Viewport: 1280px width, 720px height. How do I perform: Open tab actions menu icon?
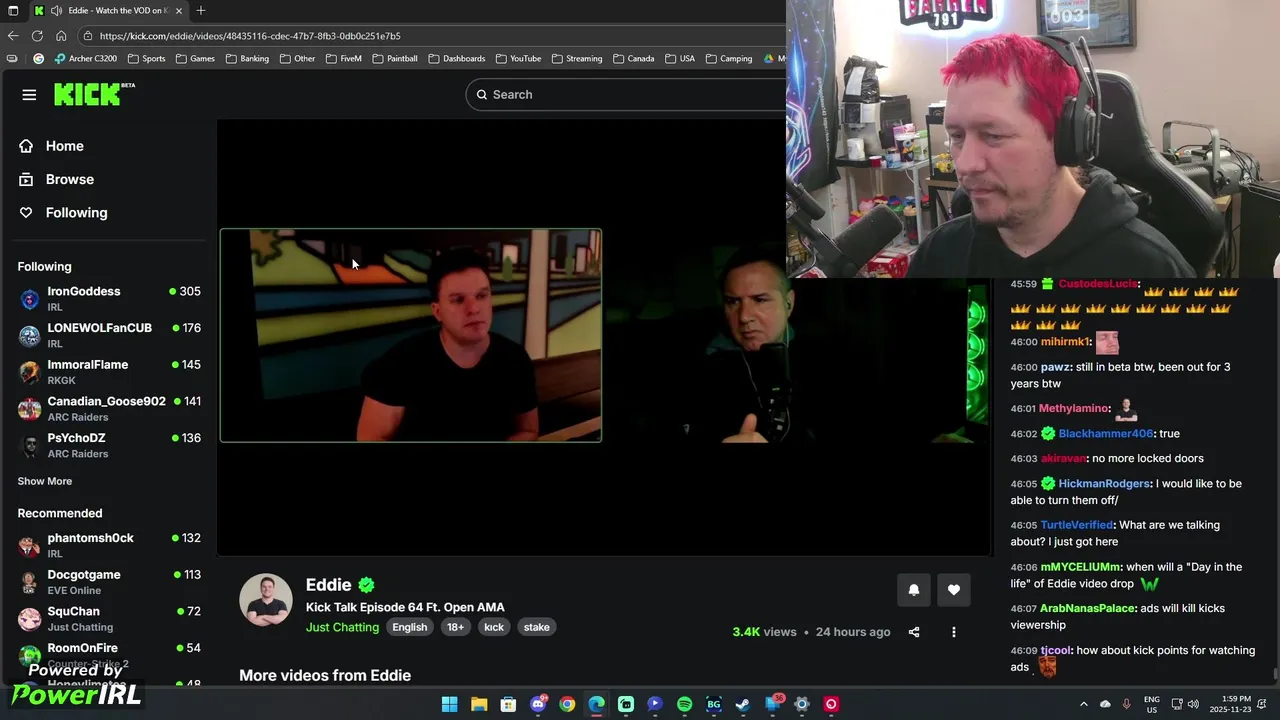coord(13,10)
